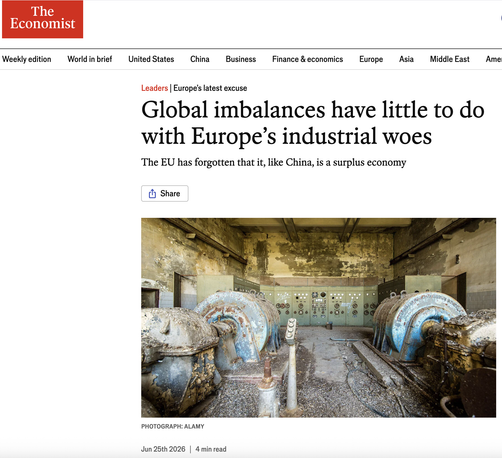502x458 pixels.
Task: Click the 'Jun 25th 2026' date
Action: coord(163,449)
